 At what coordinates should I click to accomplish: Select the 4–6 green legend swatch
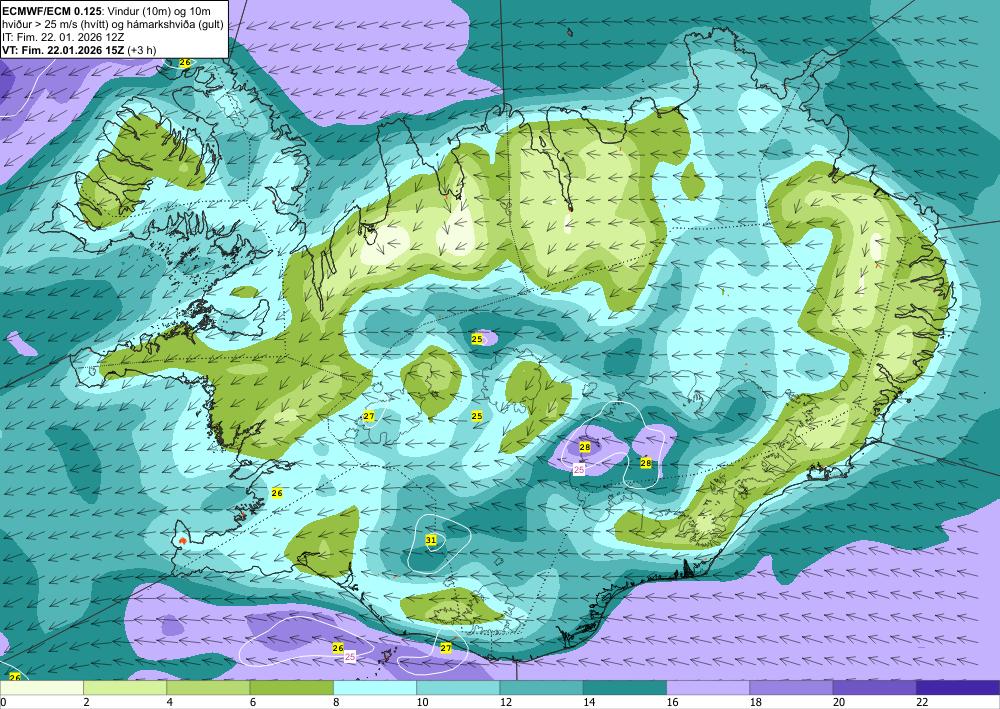point(208,687)
